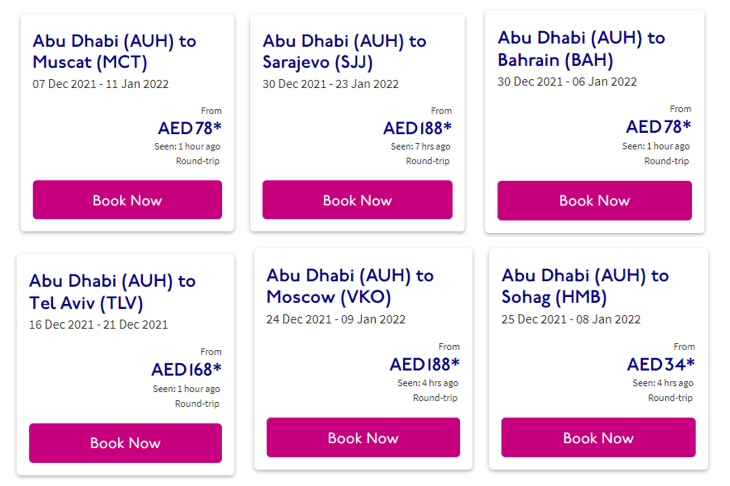Image resolution: width=730 pixels, height=486 pixels.
Task: Book the Sarajevo (SJJ) flight now
Action: [357, 200]
